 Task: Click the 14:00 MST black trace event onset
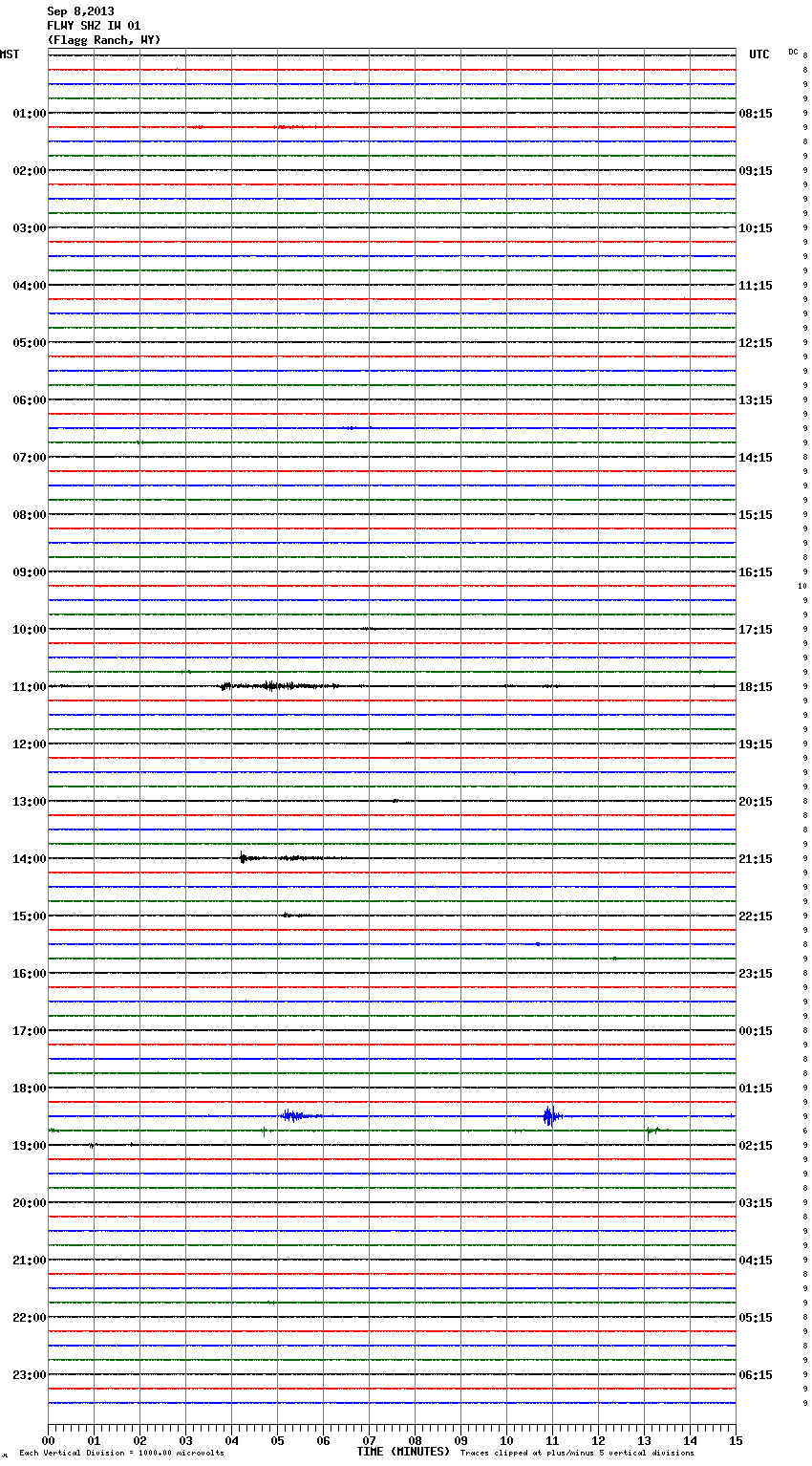(x=243, y=858)
